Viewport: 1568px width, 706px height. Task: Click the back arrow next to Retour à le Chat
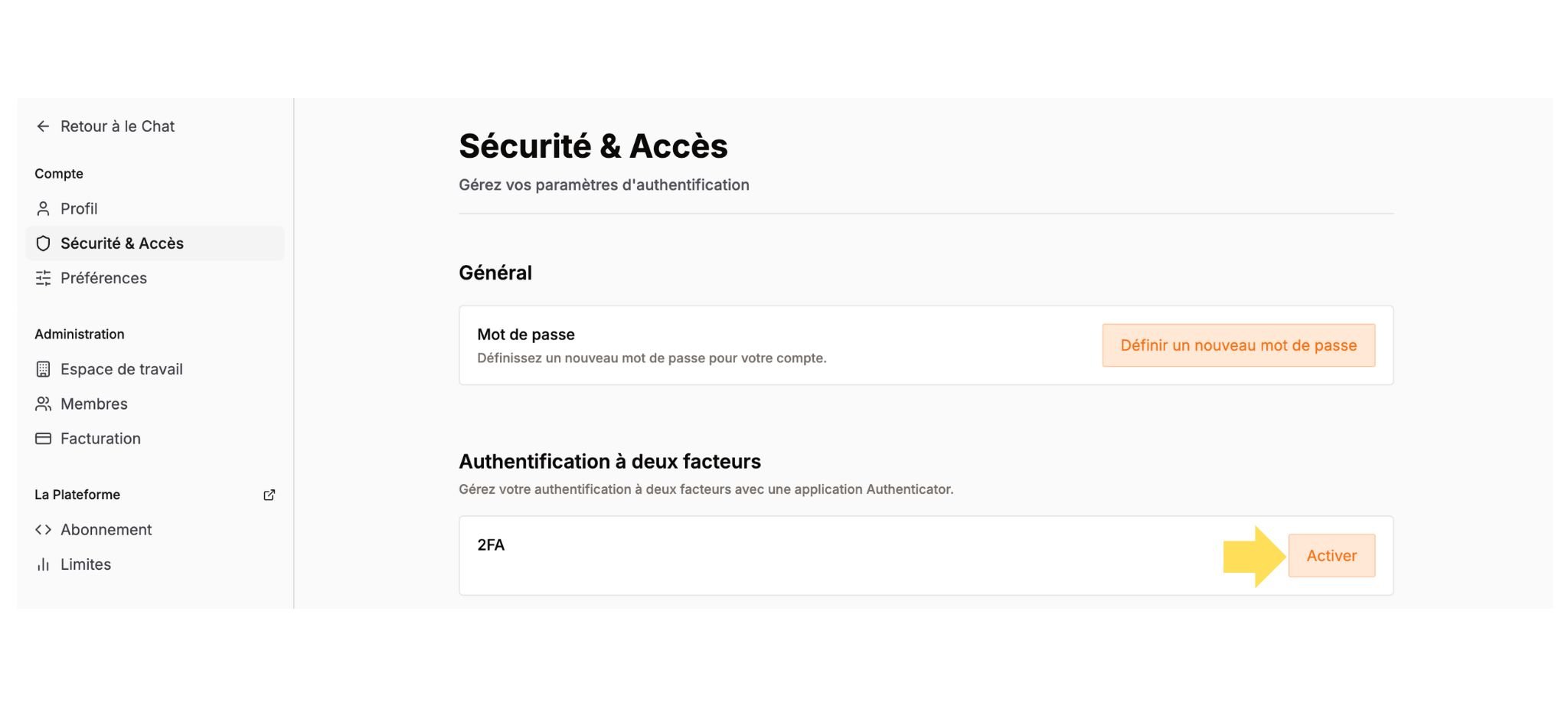pos(42,126)
